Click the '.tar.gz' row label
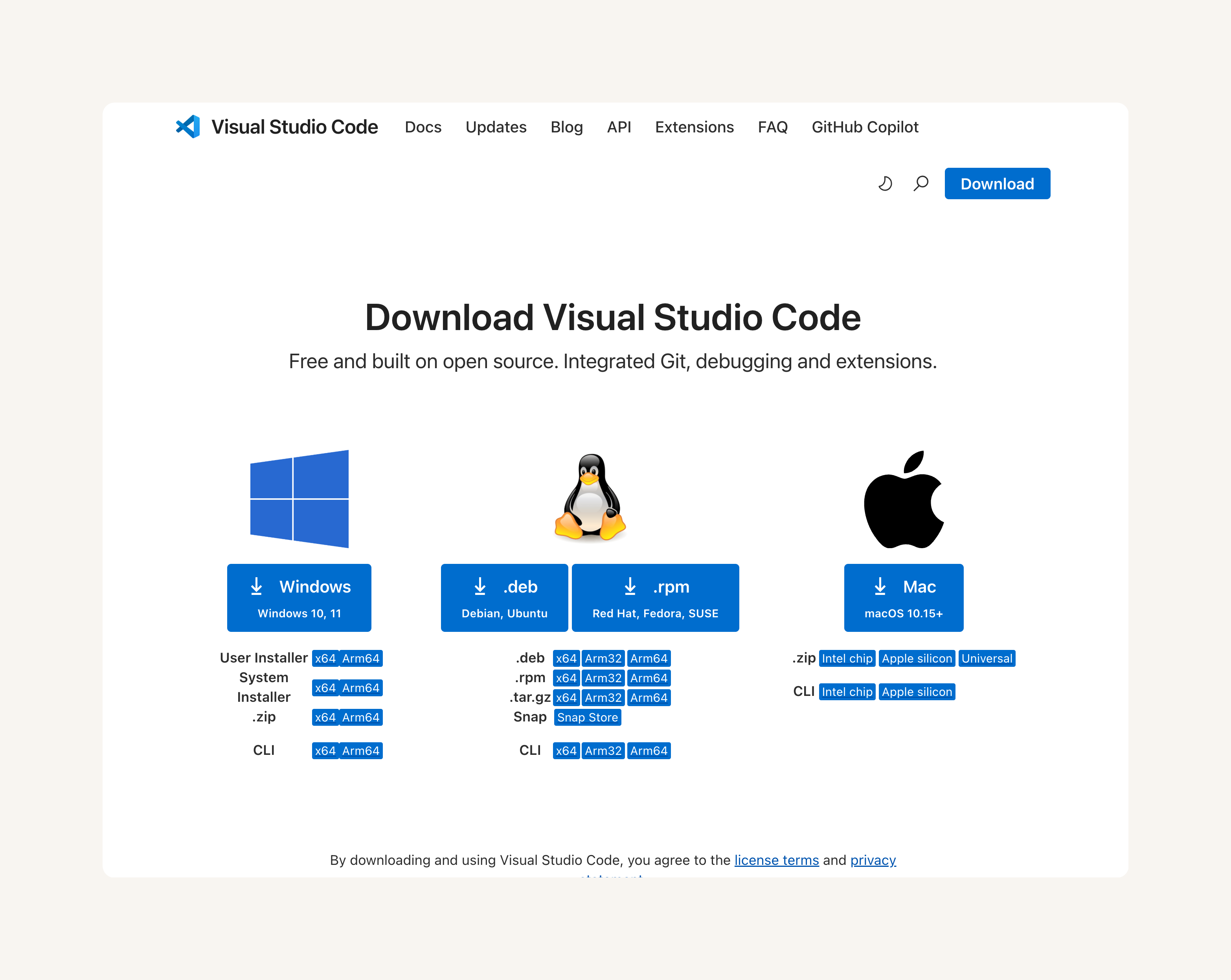 click(530, 697)
